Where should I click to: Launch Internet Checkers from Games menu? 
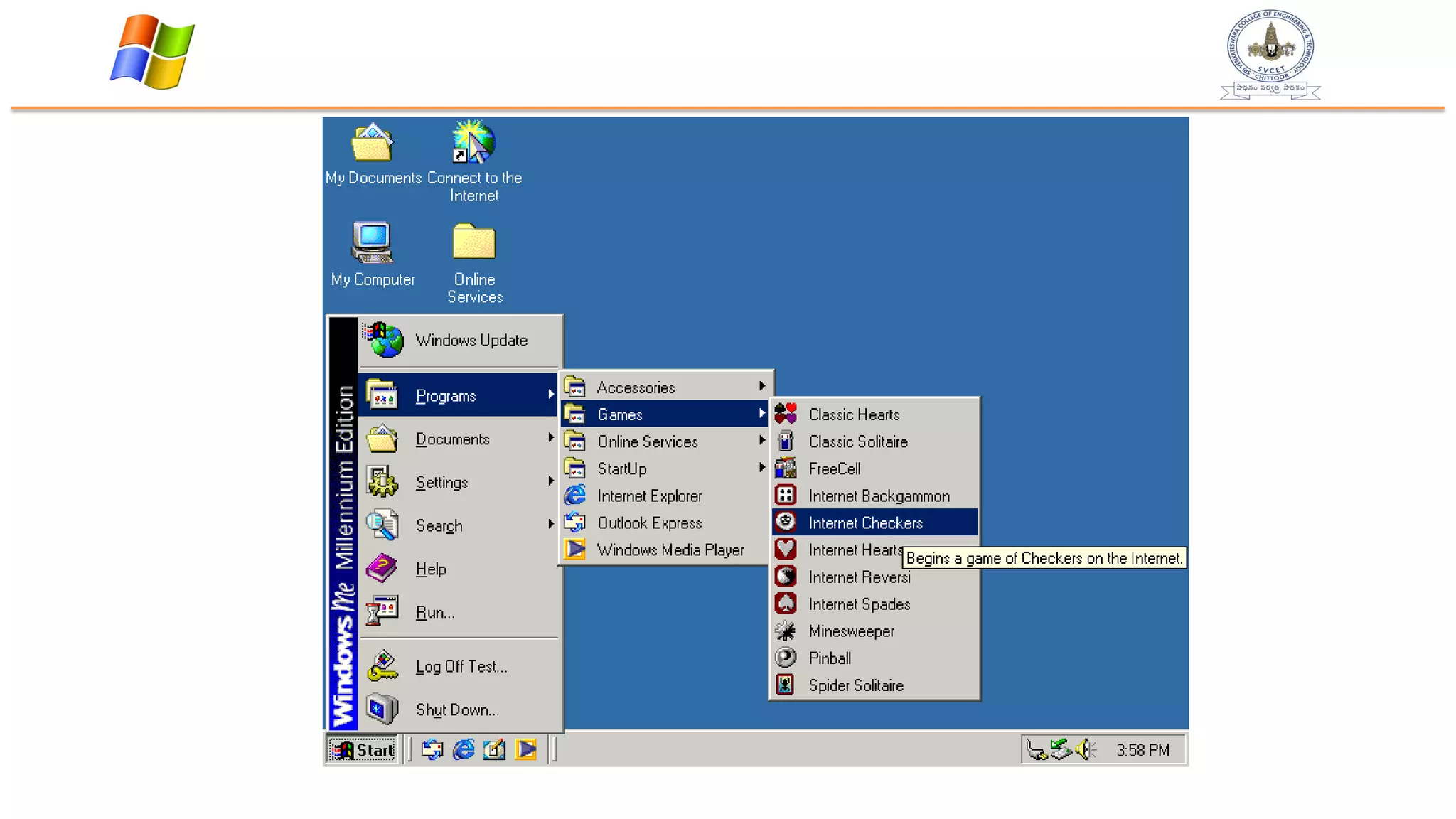click(x=865, y=523)
